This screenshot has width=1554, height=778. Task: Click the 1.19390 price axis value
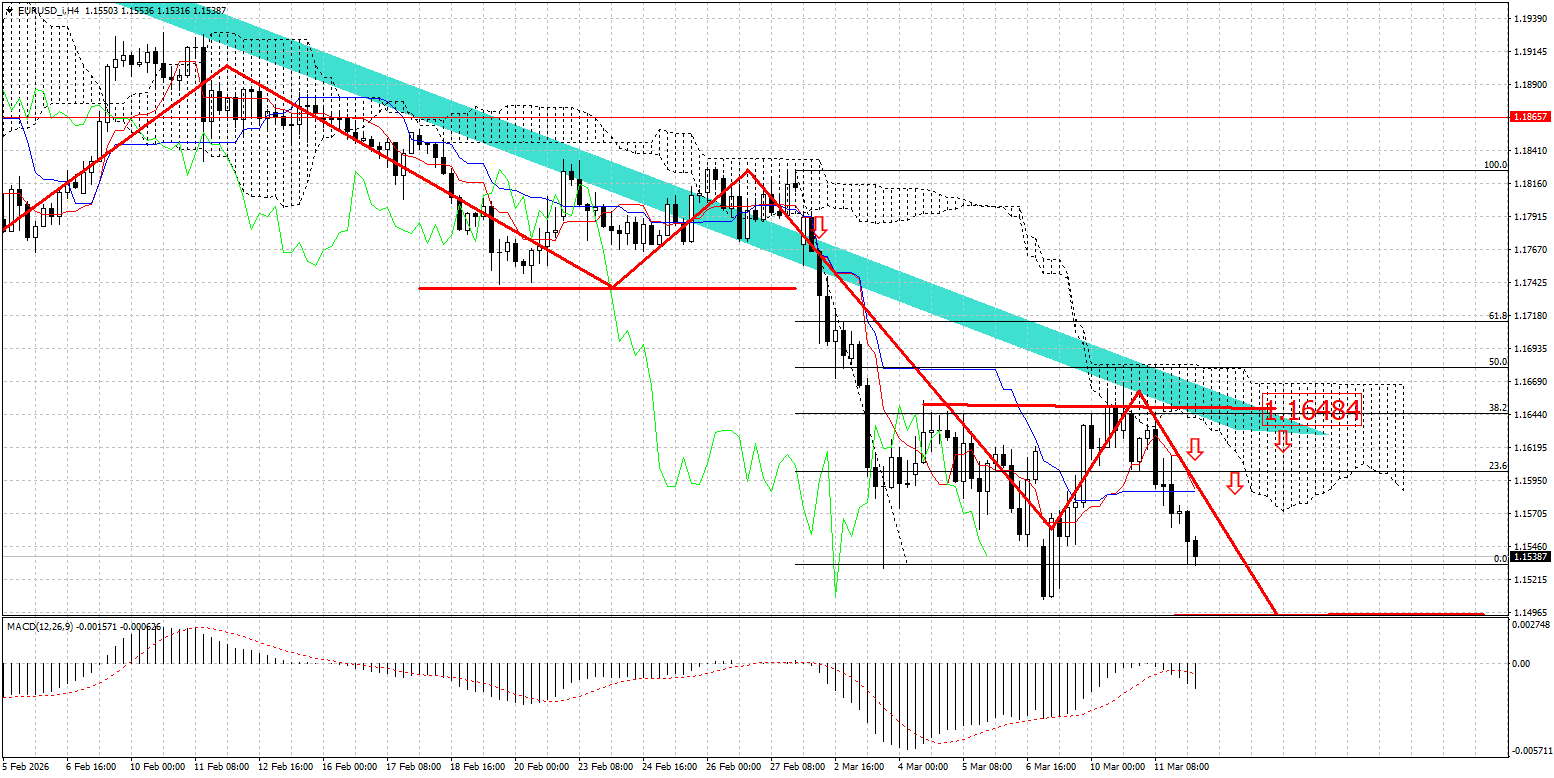click(1530, 19)
